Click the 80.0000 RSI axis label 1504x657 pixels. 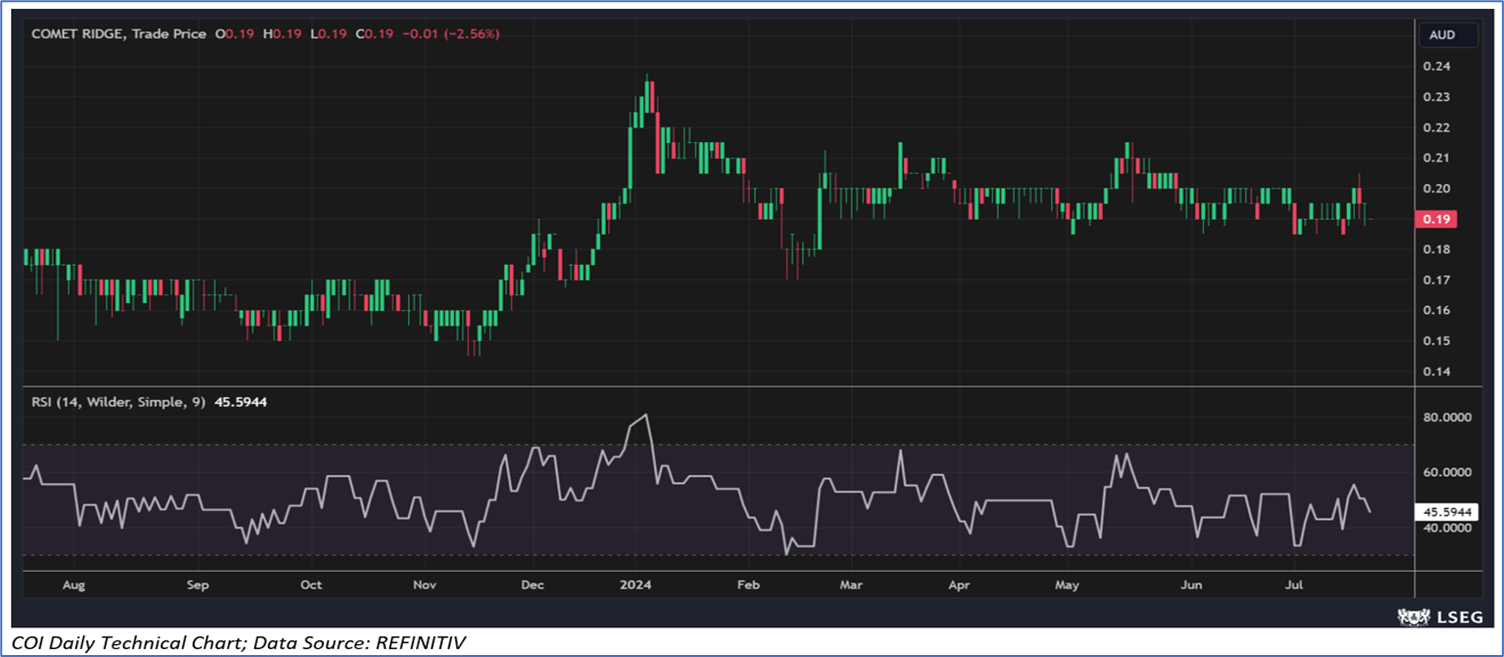click(x=1447, y=418)
